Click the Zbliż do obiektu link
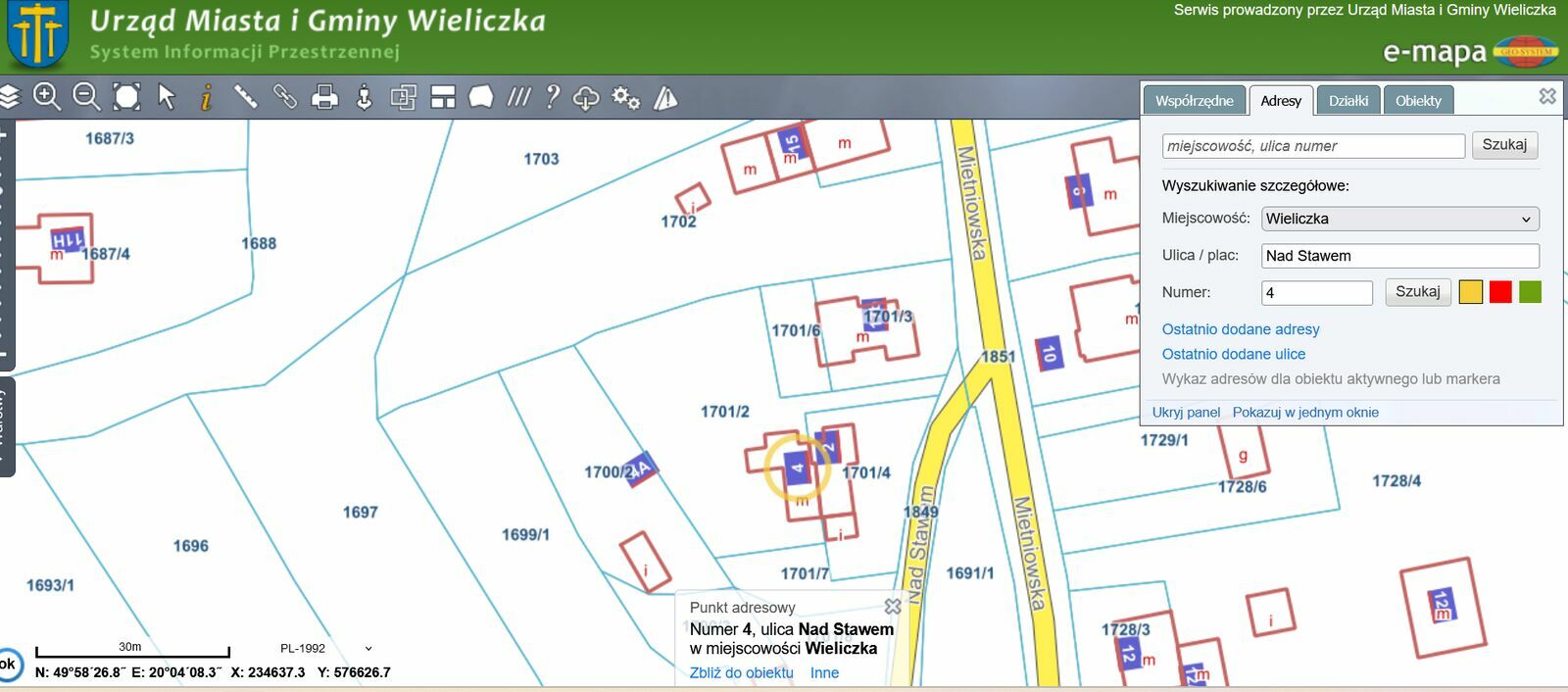 (x=741, y=672)
